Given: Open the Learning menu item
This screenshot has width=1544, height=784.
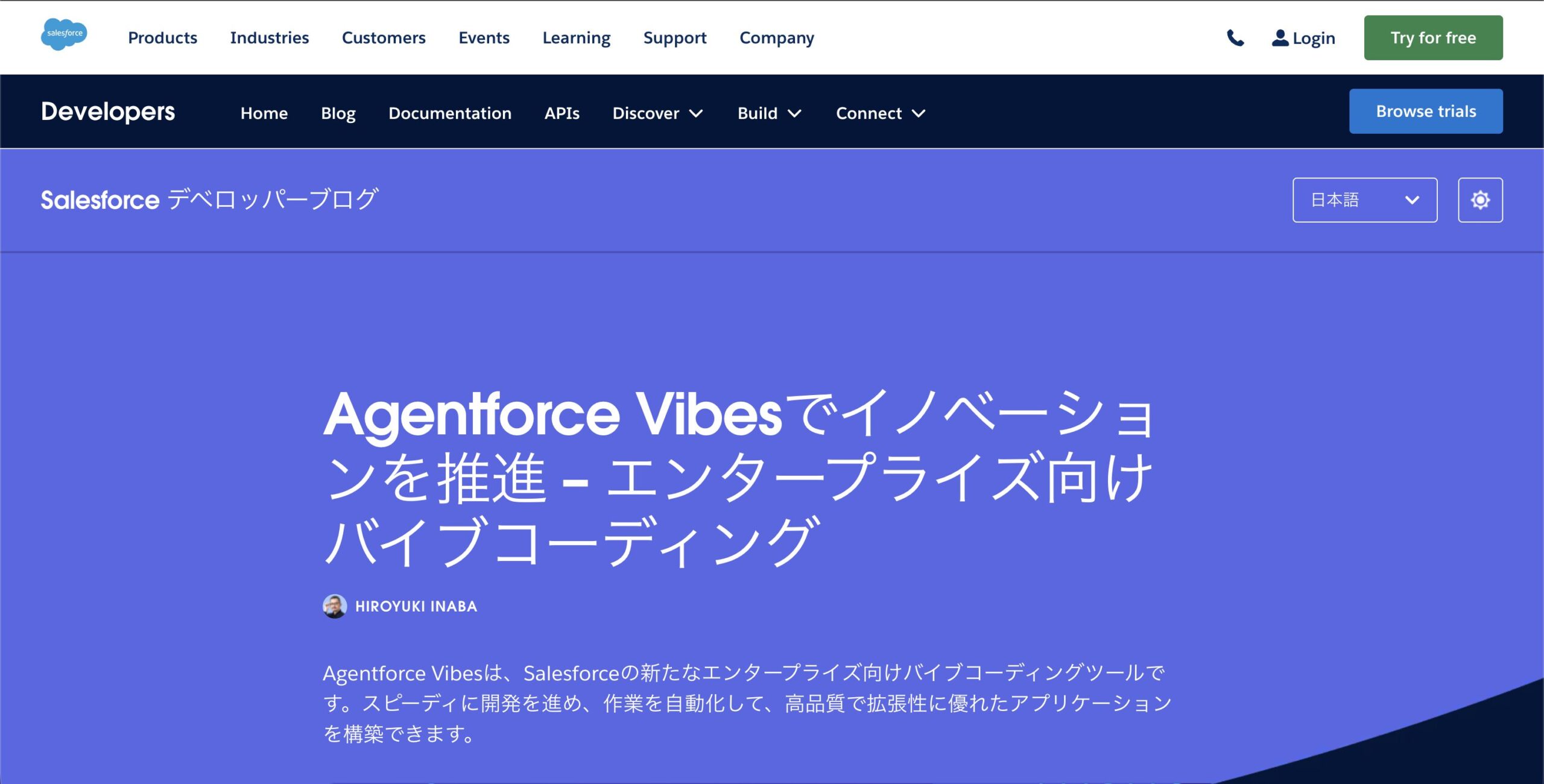Looking at the screenshot, I should [576, 38].
